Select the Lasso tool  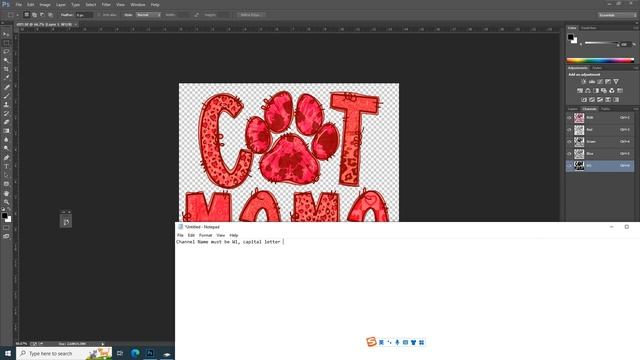click(x=6, y=51)
